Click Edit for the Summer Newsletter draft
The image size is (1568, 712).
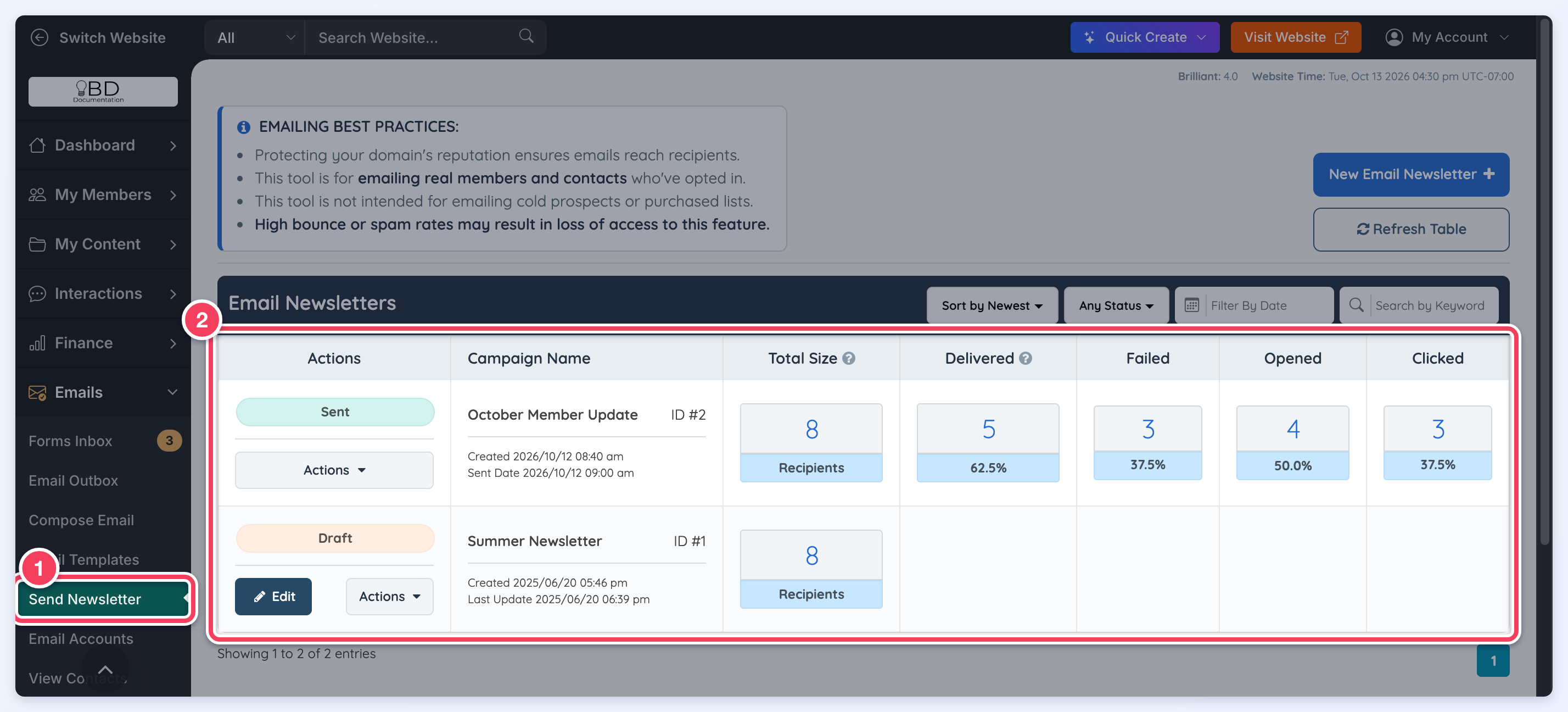(x=273, y=596)
